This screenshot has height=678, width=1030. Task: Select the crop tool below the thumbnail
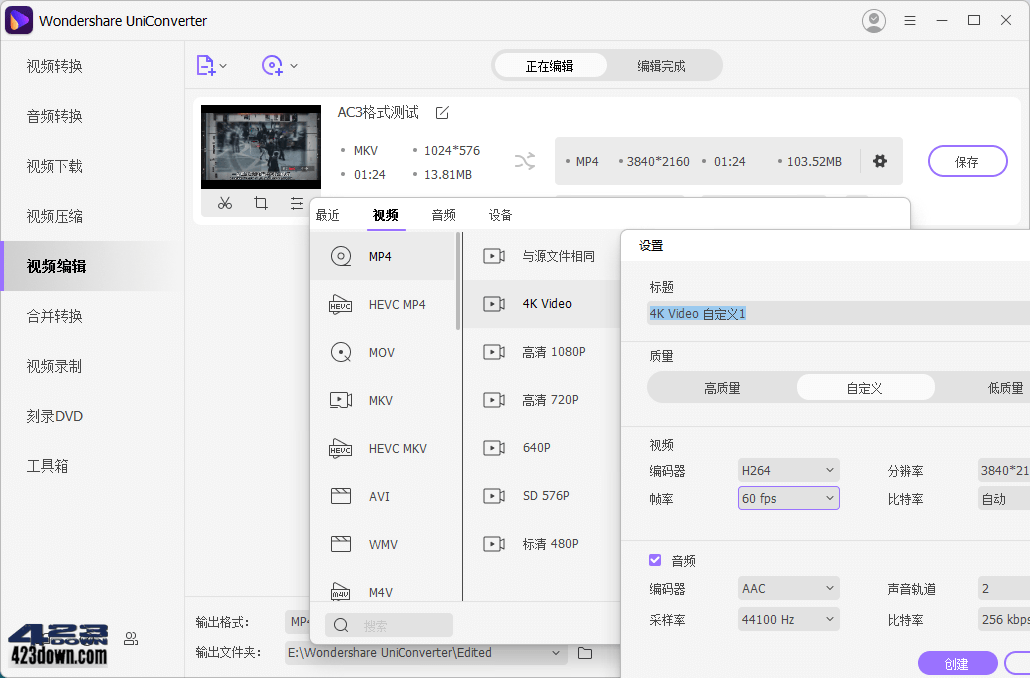261,203
